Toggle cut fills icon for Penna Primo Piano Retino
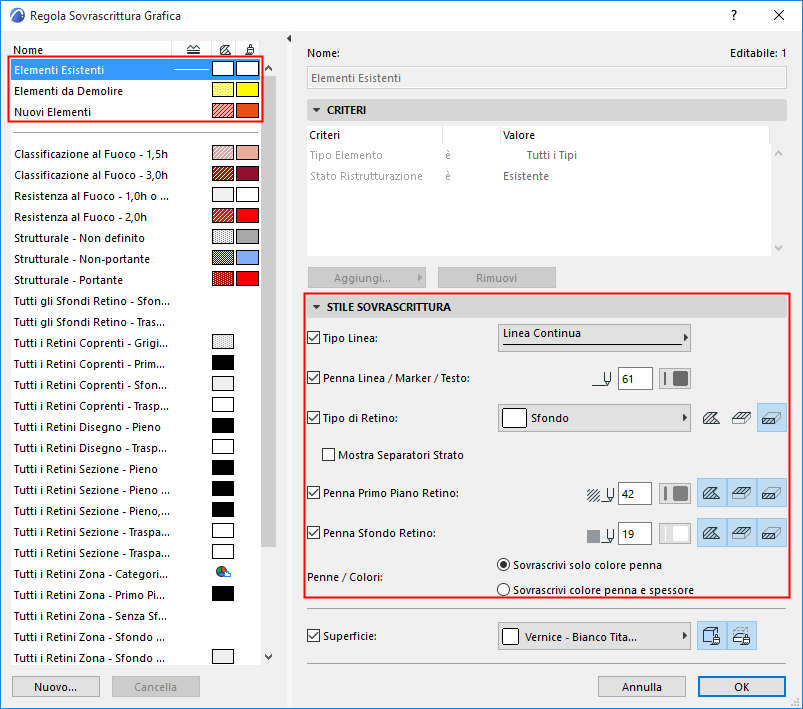The height and width of the screenshot is (709, 803). click(x=771, y=493)
